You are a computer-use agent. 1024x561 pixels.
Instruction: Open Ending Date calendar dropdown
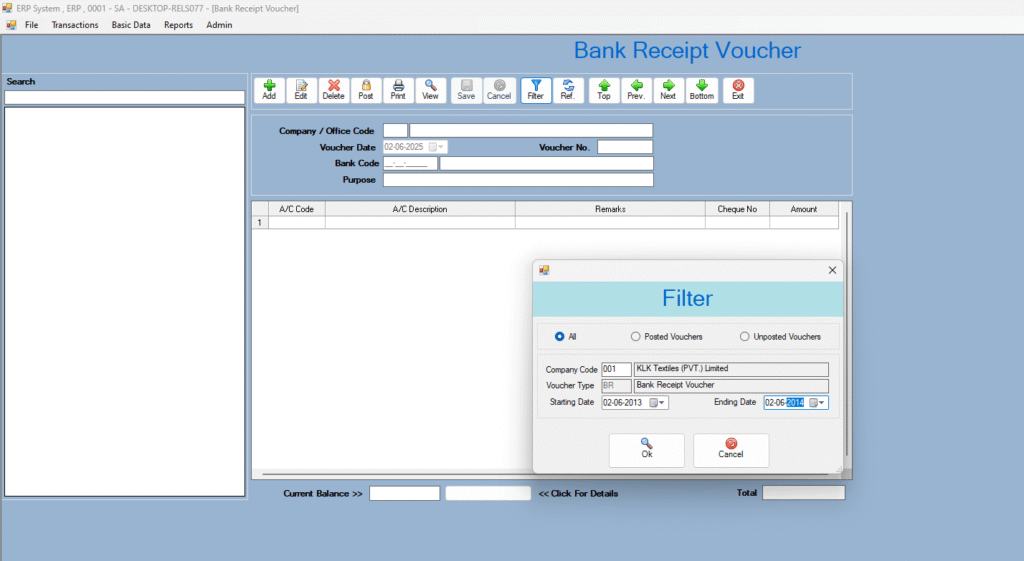click(817, 403)
